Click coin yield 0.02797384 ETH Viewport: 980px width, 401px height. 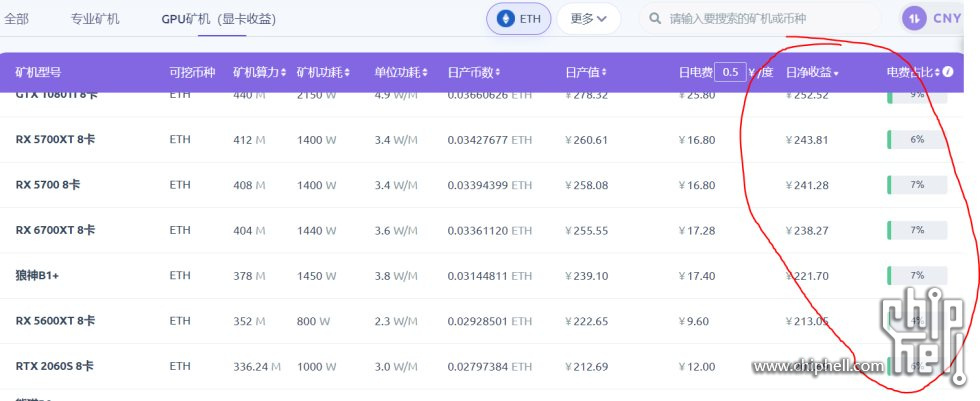coord(489,367)
